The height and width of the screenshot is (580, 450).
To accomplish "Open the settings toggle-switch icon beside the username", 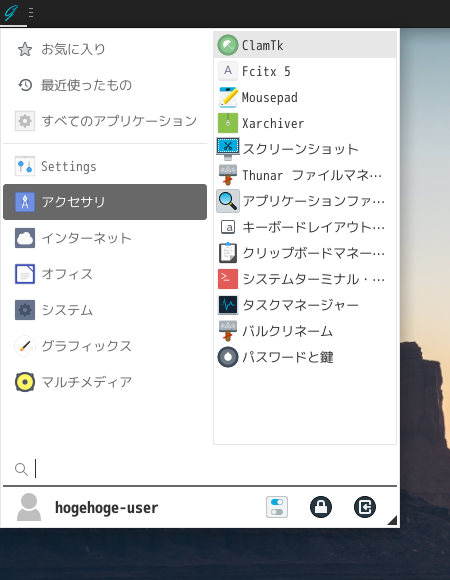I will tap(277, 507).
